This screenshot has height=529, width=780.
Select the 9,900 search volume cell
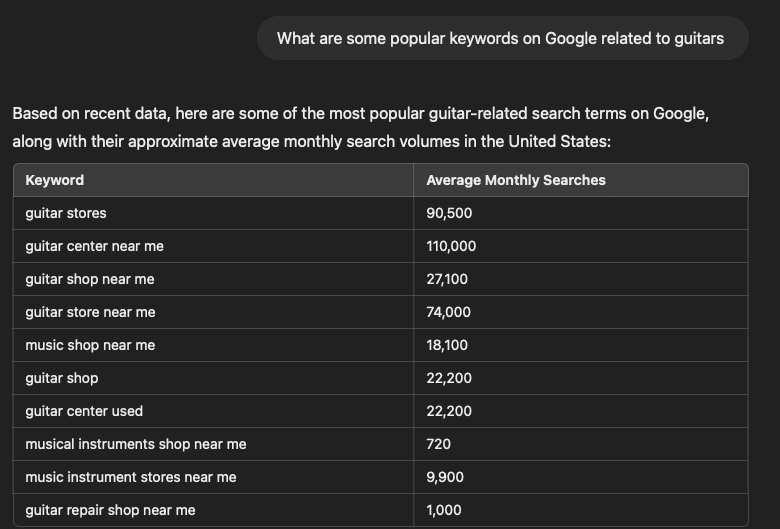pos(445,477)
